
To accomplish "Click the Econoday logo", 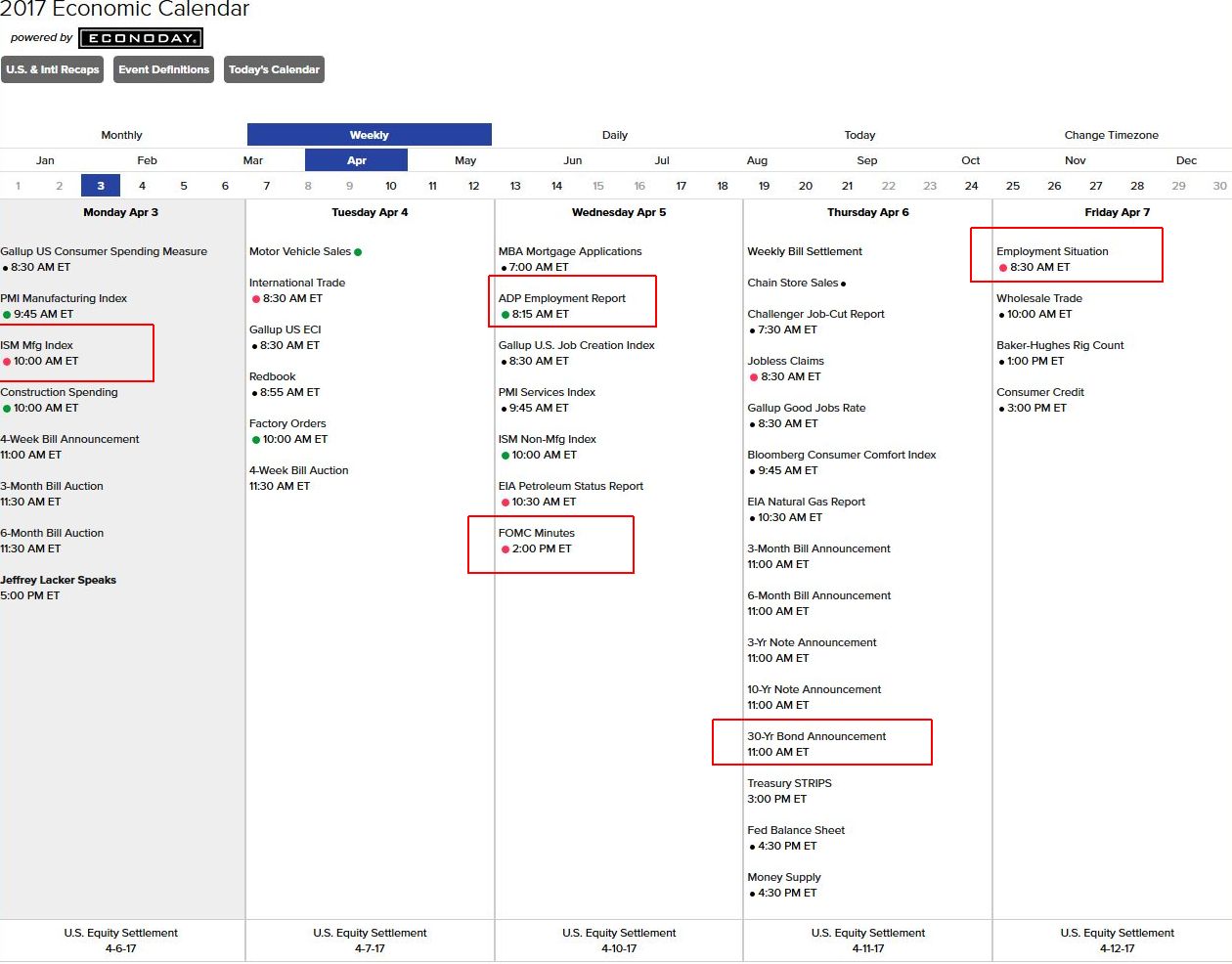I will click(141, 38).
